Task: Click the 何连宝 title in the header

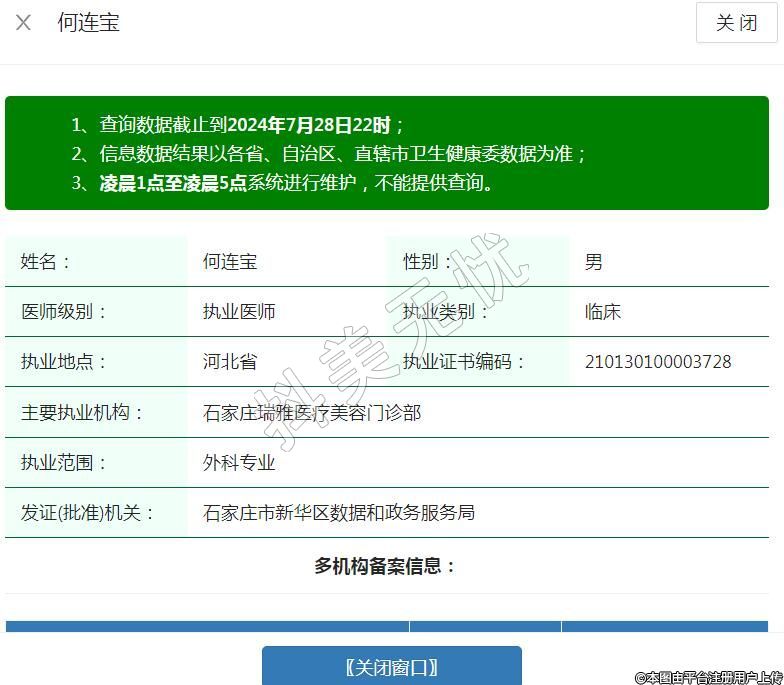Action: (x=89, y=23)
